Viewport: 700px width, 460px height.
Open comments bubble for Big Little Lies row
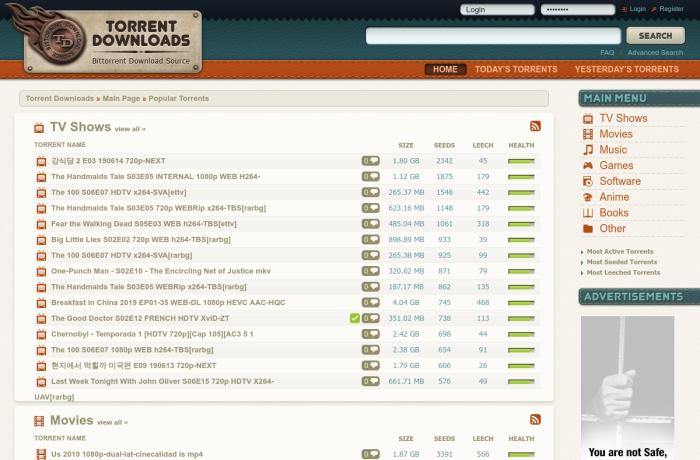(x=371, y=239)
